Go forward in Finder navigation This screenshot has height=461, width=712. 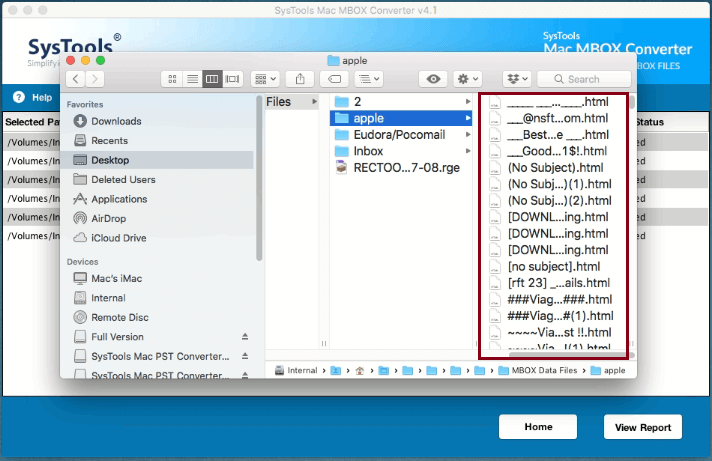(x=94, y=79)
